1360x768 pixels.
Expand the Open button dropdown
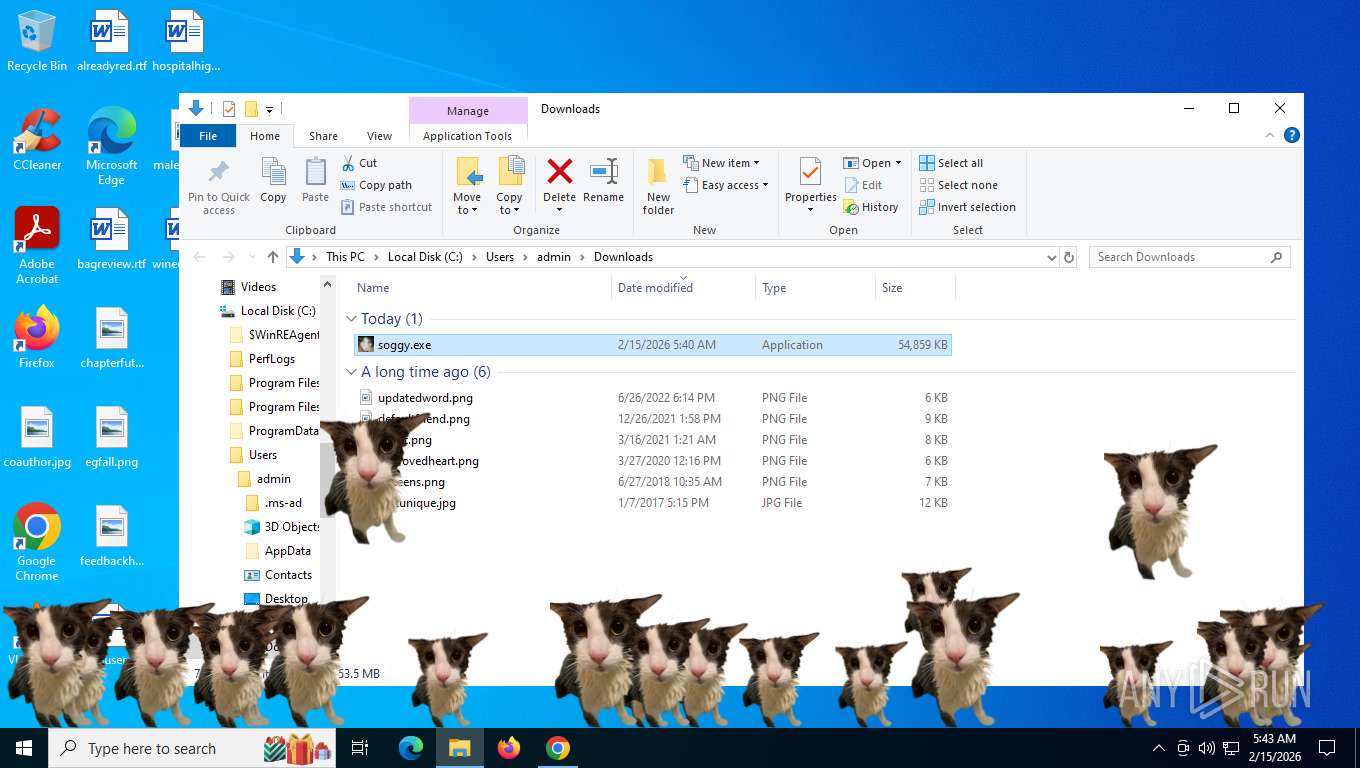point(899,163)
